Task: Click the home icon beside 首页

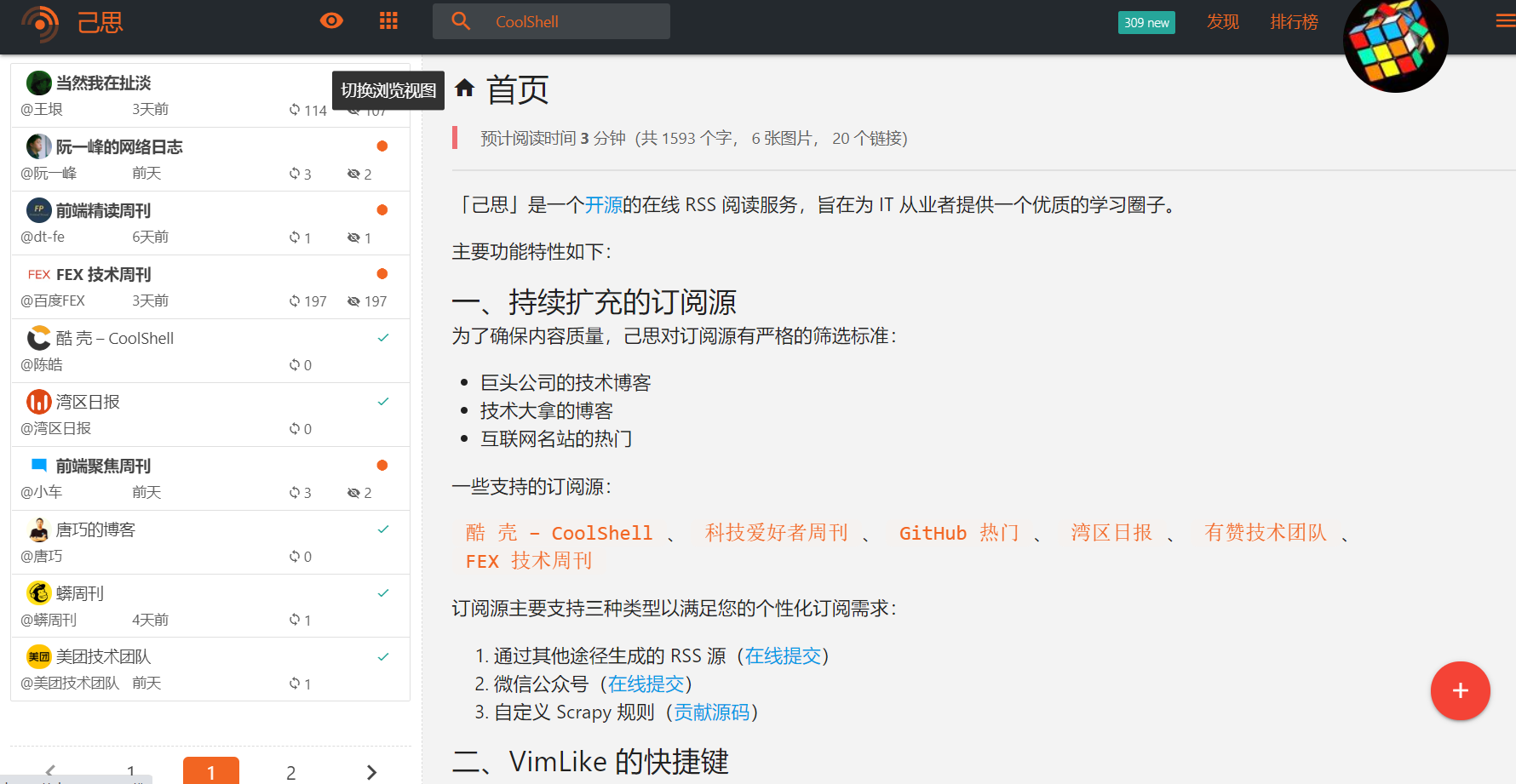Action: [x=464, y=88]
